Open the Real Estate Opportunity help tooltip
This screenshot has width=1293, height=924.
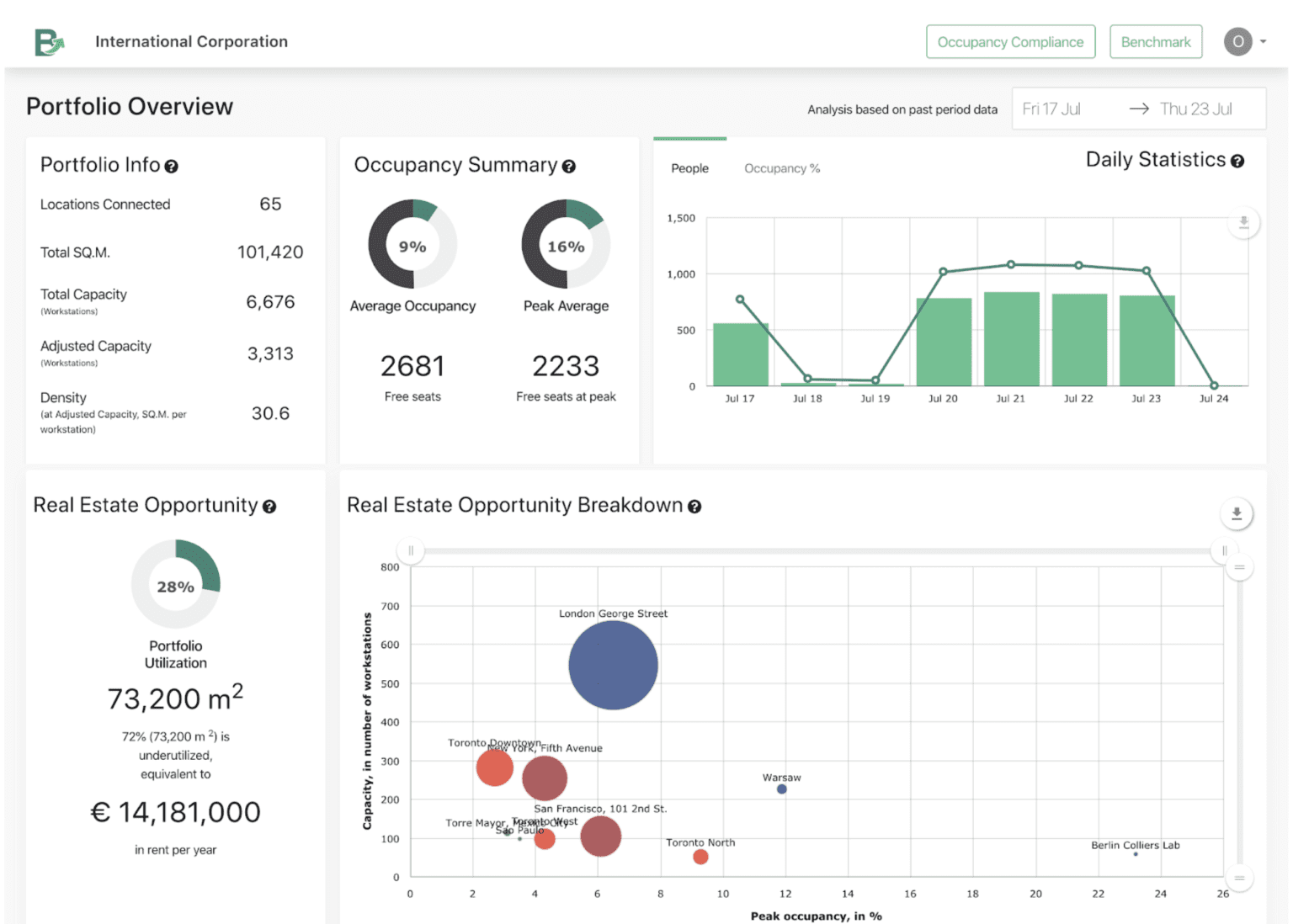[x=270, y=506]
